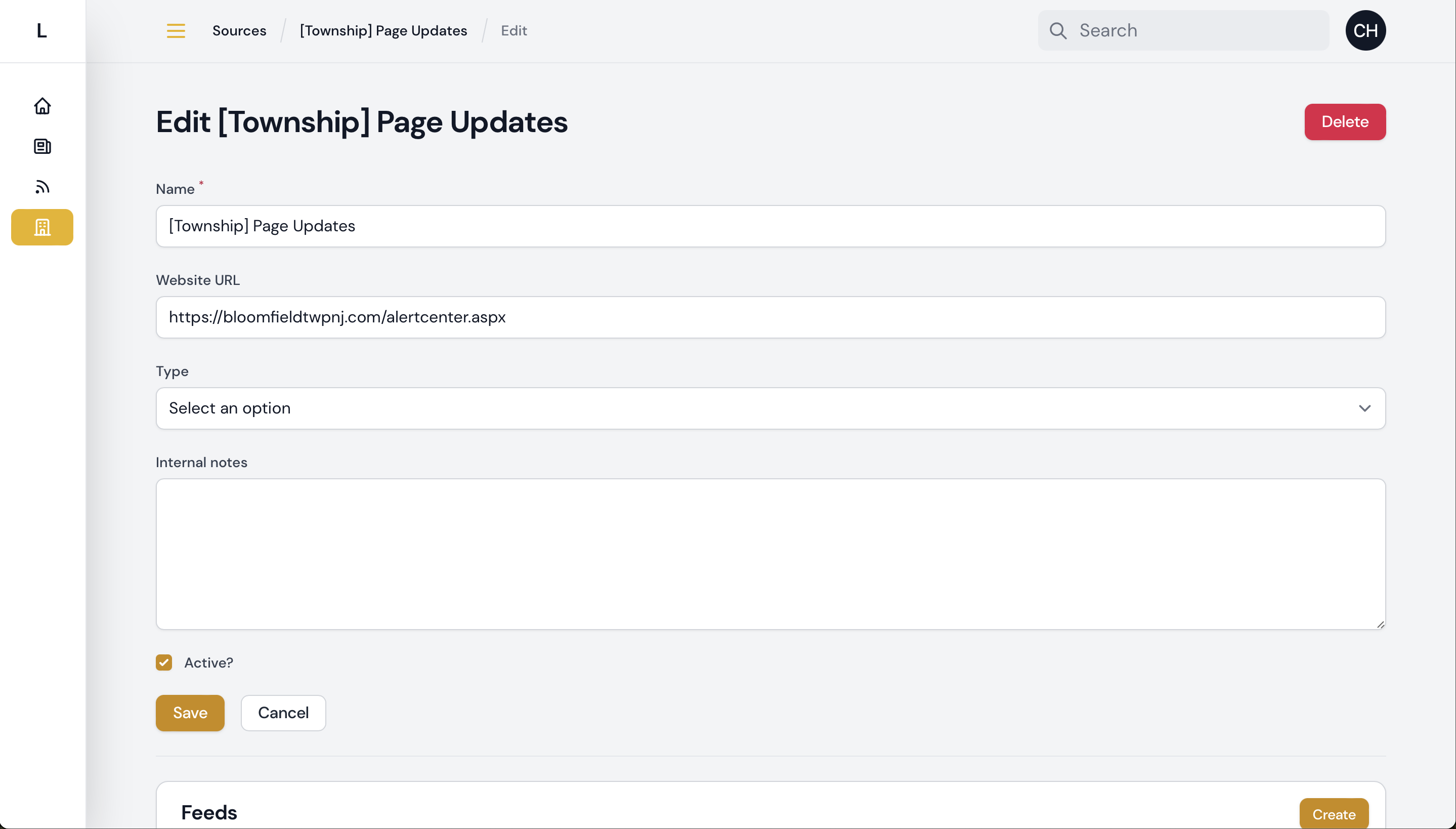Go to Sources breadcrumb
Viewport: 1456px width, 829px height.
tap(239, 31)
